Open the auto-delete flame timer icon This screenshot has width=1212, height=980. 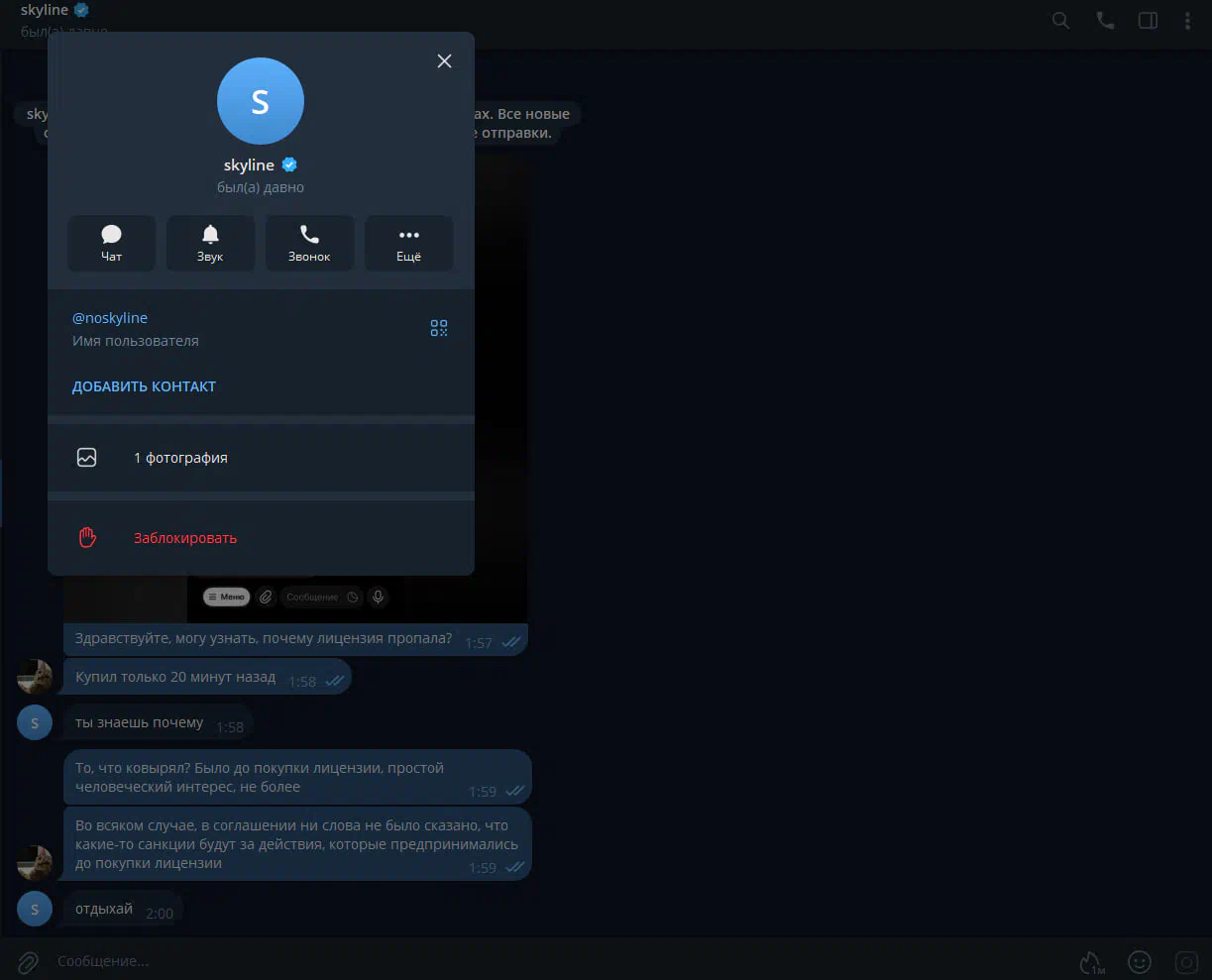[1091, 961]
